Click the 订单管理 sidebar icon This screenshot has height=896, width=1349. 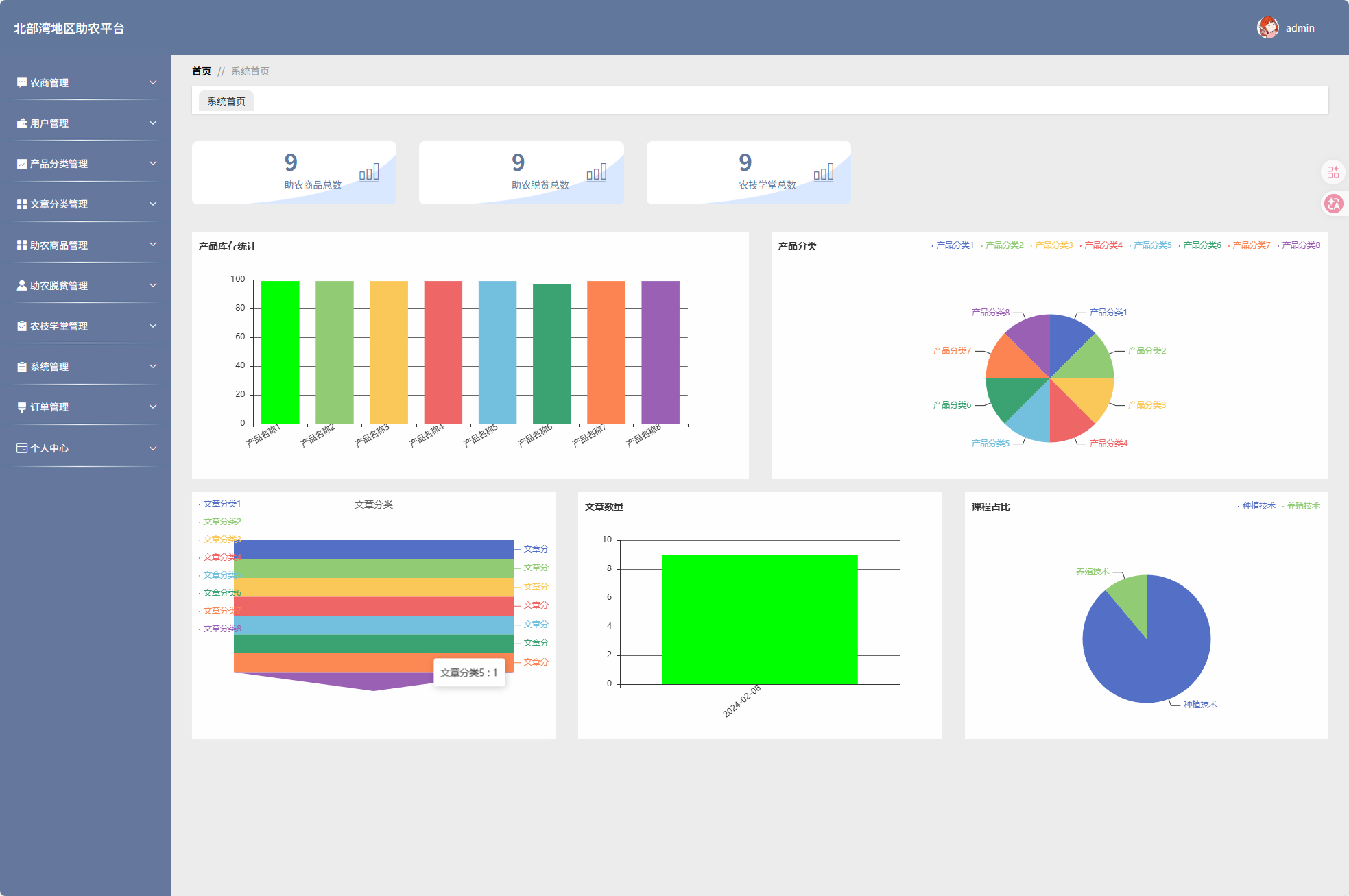coord(22,407)
